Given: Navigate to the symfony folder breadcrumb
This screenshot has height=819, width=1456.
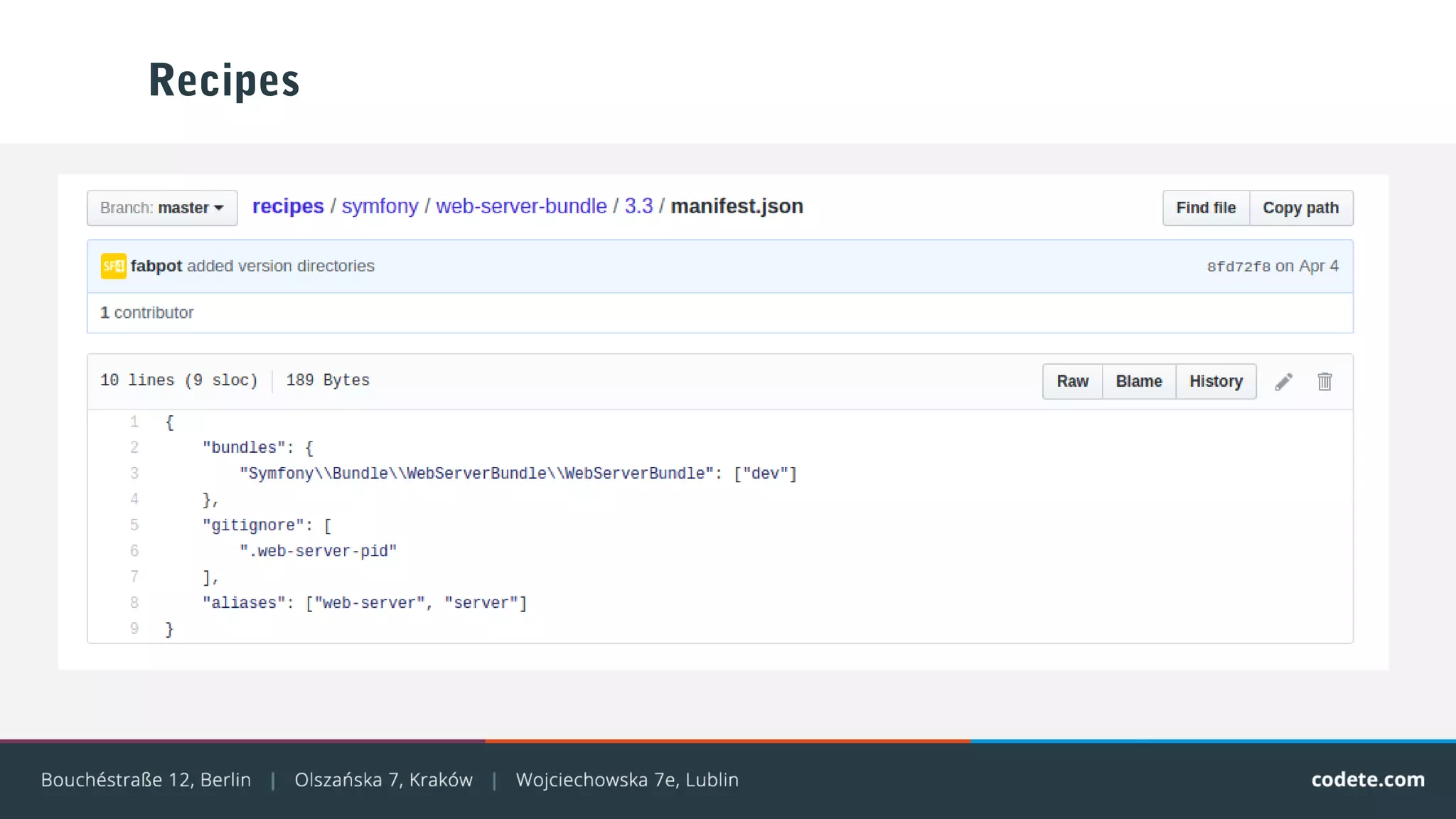Looking at the screenshot, I should (380, 206).
